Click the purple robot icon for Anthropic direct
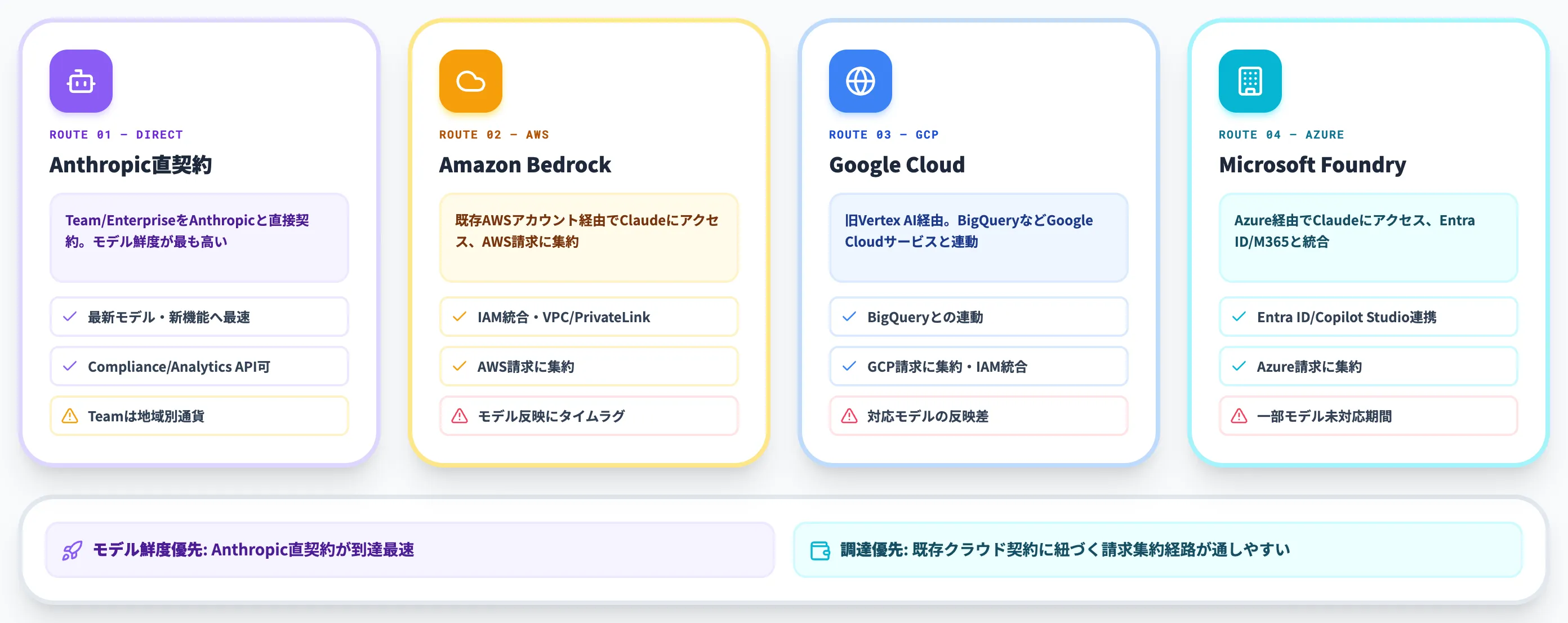 pyautogui.click(x=81, y=81)
